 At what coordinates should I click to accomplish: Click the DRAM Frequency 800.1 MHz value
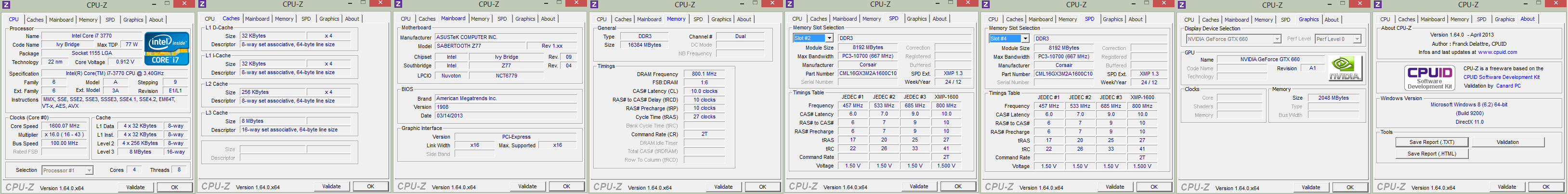pos(704,74)
